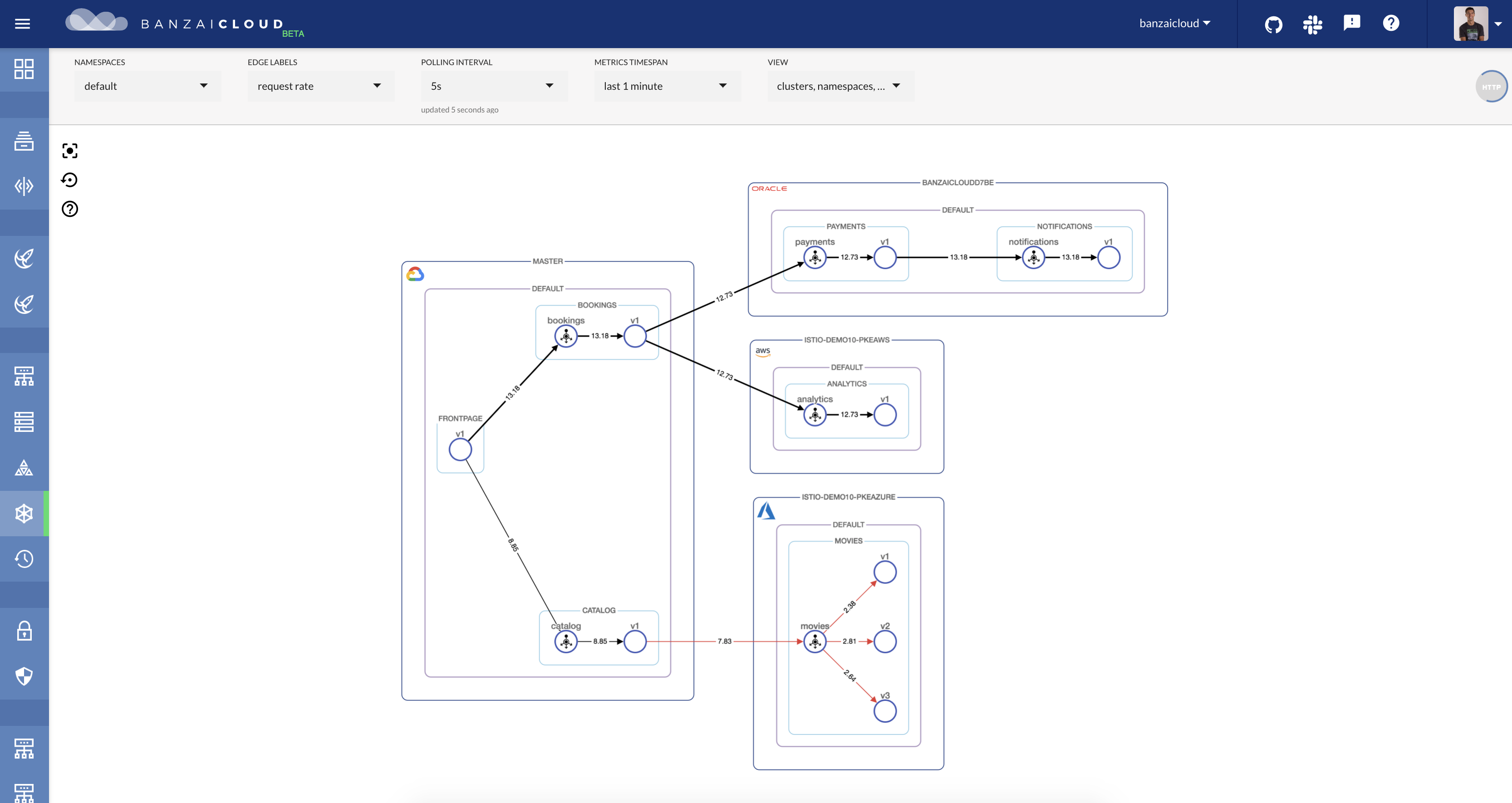Open the server list sidebar icon
This screenshot has width=1512, height=803.
coord(24,421)
